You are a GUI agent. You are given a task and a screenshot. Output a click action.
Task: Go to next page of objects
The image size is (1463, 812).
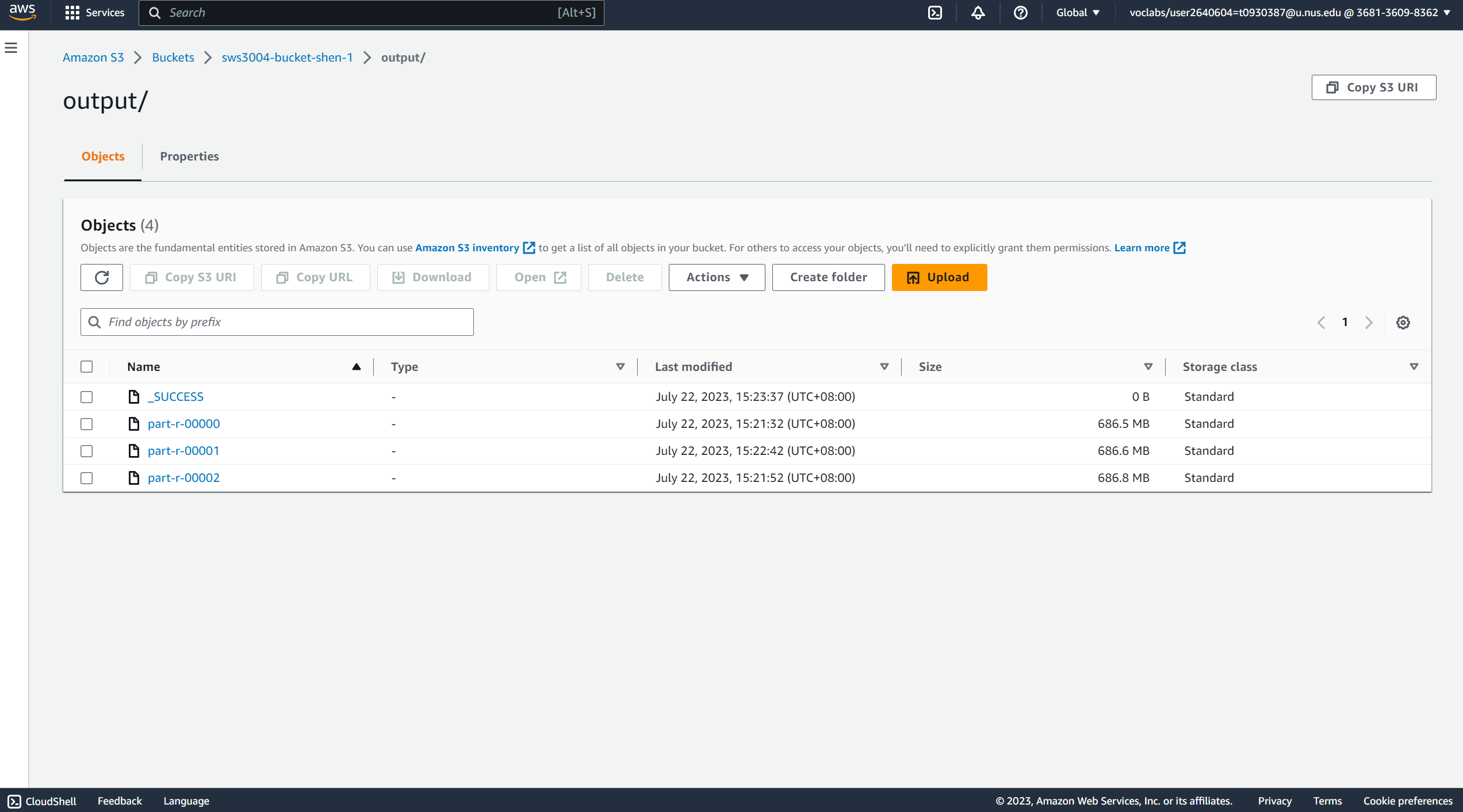(1369, 323)
